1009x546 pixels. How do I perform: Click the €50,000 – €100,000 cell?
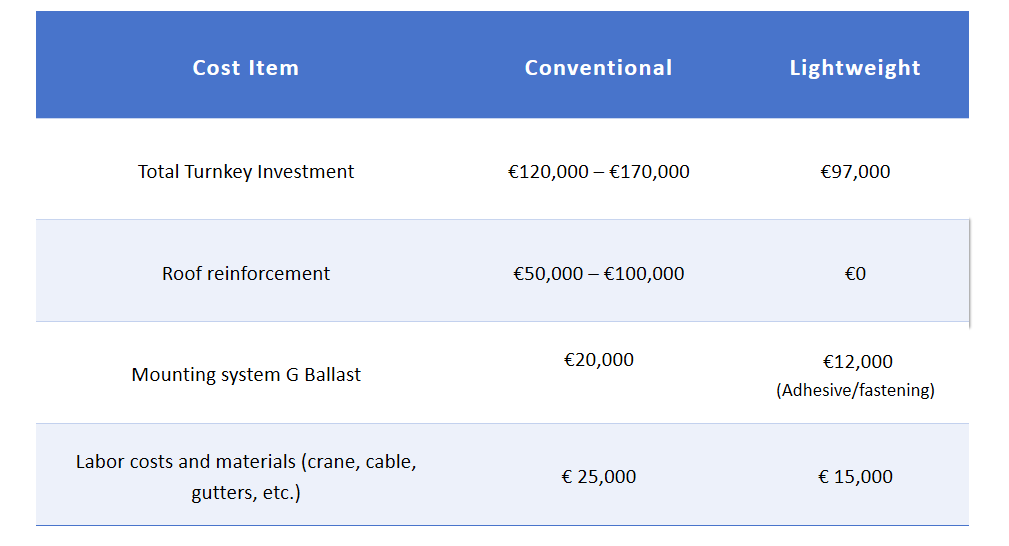coord(598,273)
